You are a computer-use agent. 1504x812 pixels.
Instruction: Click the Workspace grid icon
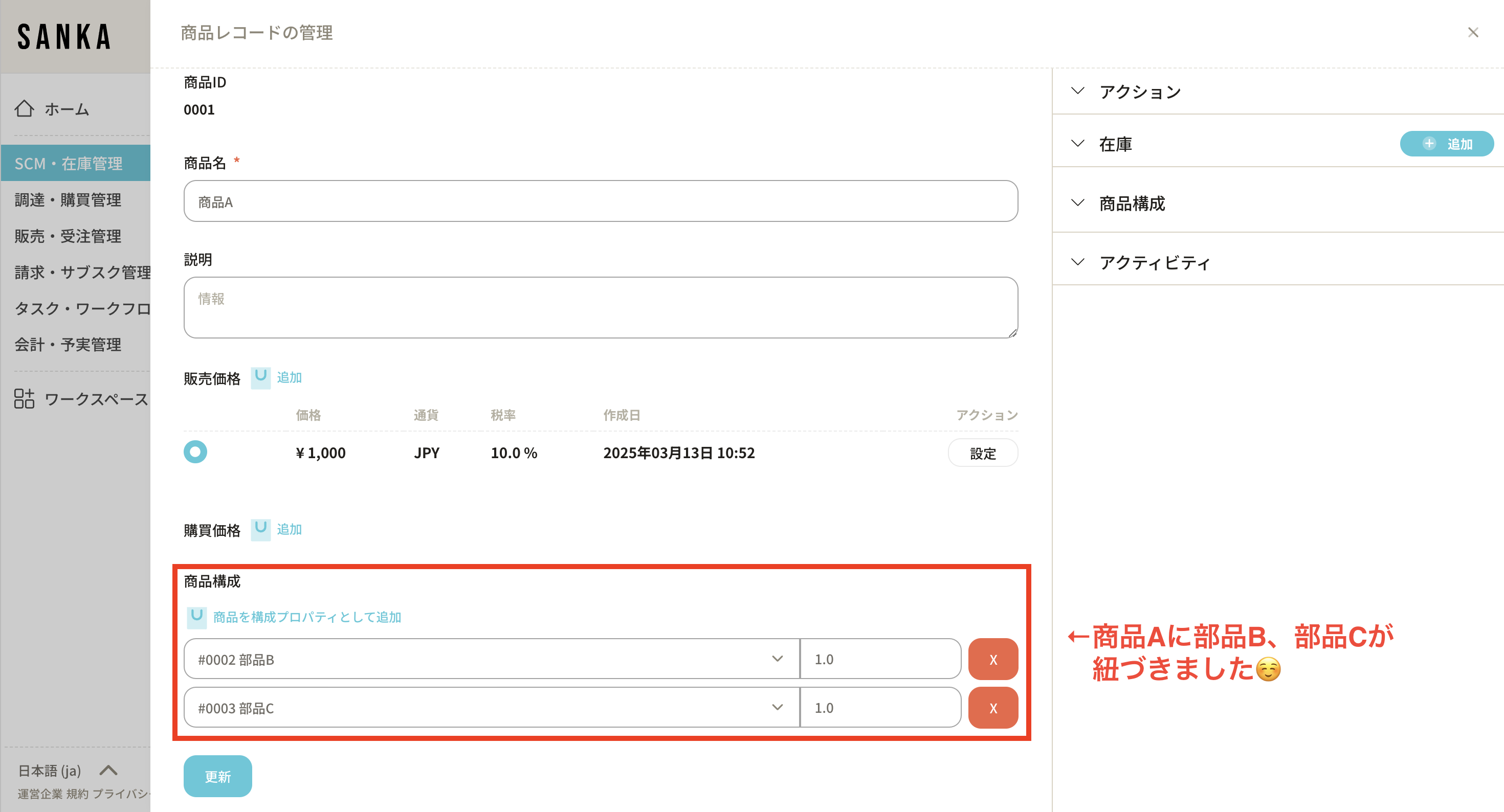pos(24,399)
